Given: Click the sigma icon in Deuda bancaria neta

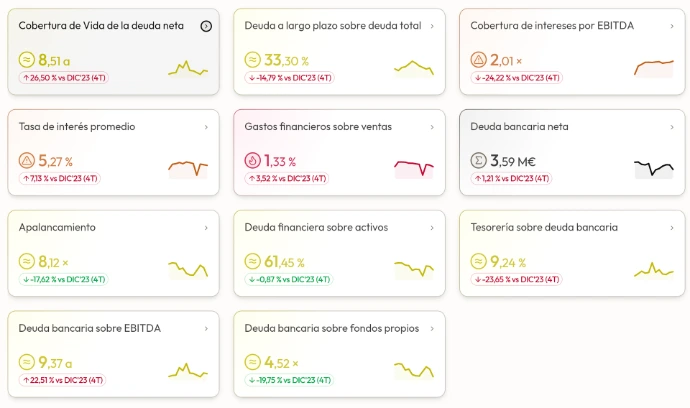Looking at the screenshot, I should 478,160.
